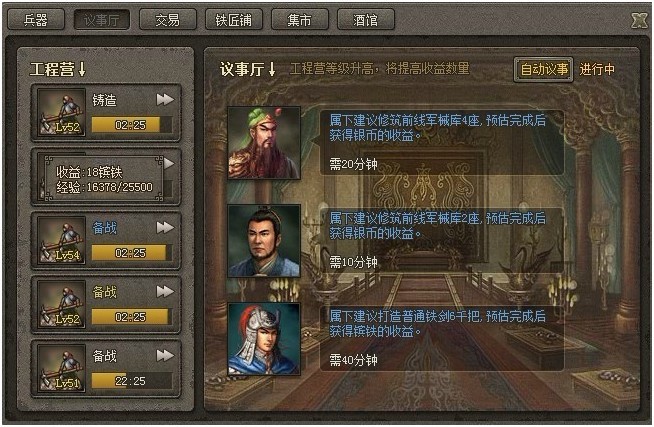This screenshot has height=427, width=654.
Task: Accept the 军械库2座 10-minute proposal
Action: tap(442, 240)
